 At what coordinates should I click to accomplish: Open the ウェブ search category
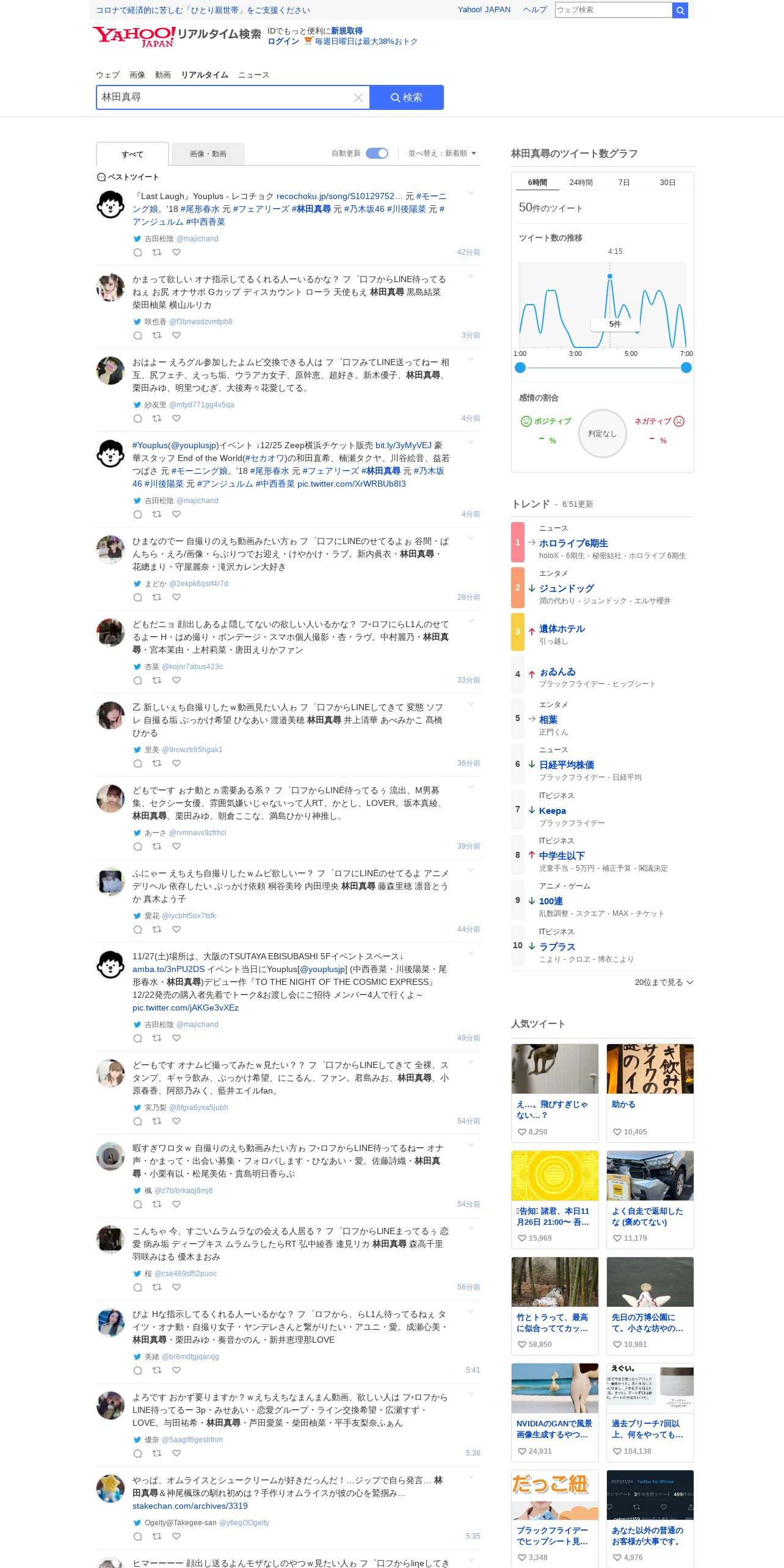107,75
